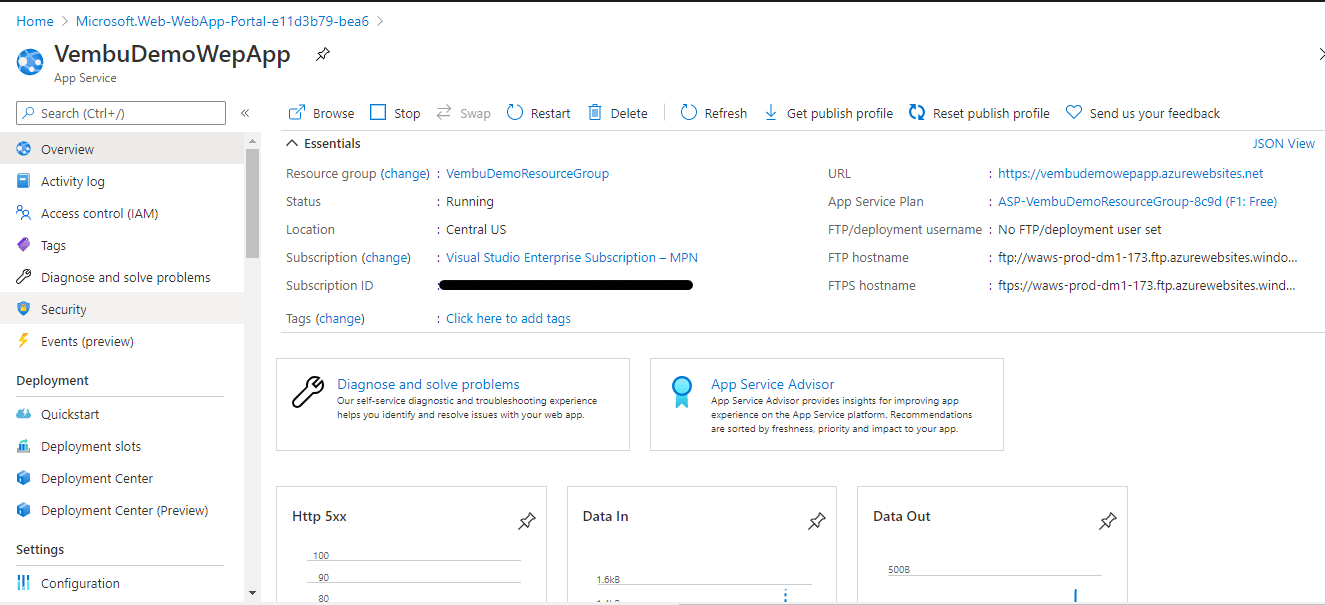1325x605 pixels.
Task: Open Visual Studio Enterprise Subscription link
Action: click(572, 257)
